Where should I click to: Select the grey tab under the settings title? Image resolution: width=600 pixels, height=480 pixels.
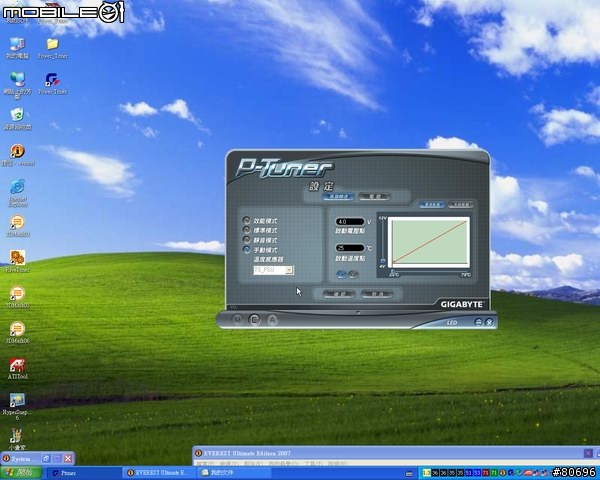[x=375, y=196]
